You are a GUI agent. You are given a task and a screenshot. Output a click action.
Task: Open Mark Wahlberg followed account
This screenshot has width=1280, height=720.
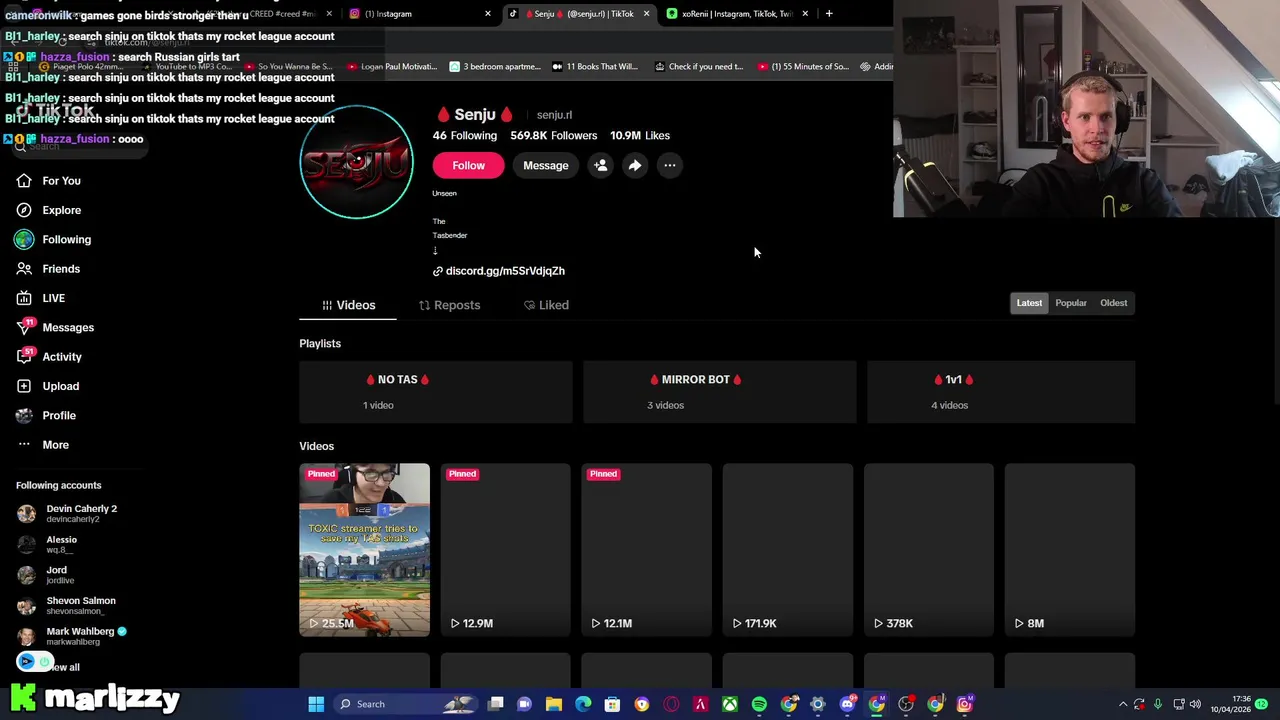point(72,636)
